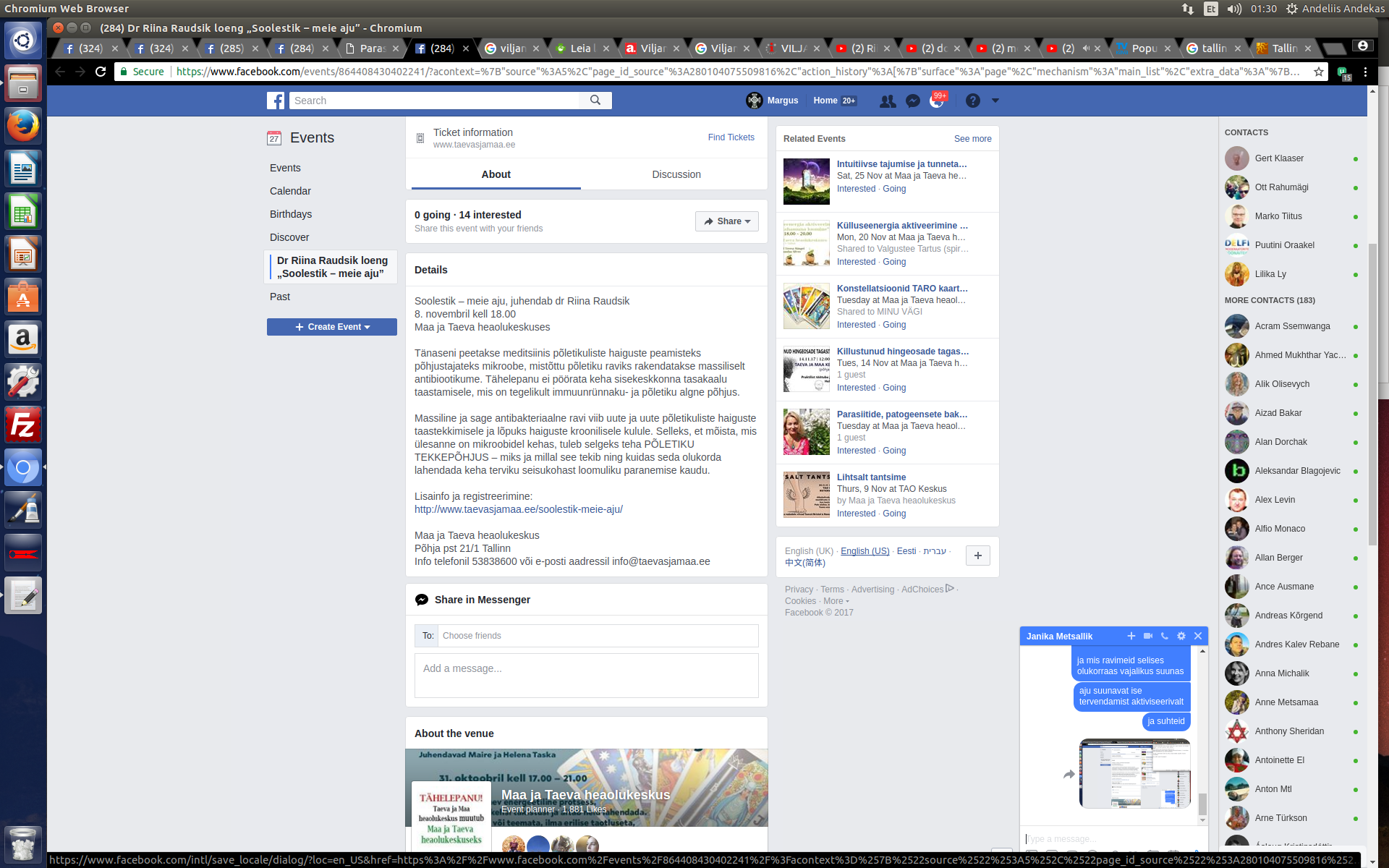Viewport: 1389px width, 868px height.
Task: Close the Janika Metsallik chat window
Action: [x=1198, y=636]
